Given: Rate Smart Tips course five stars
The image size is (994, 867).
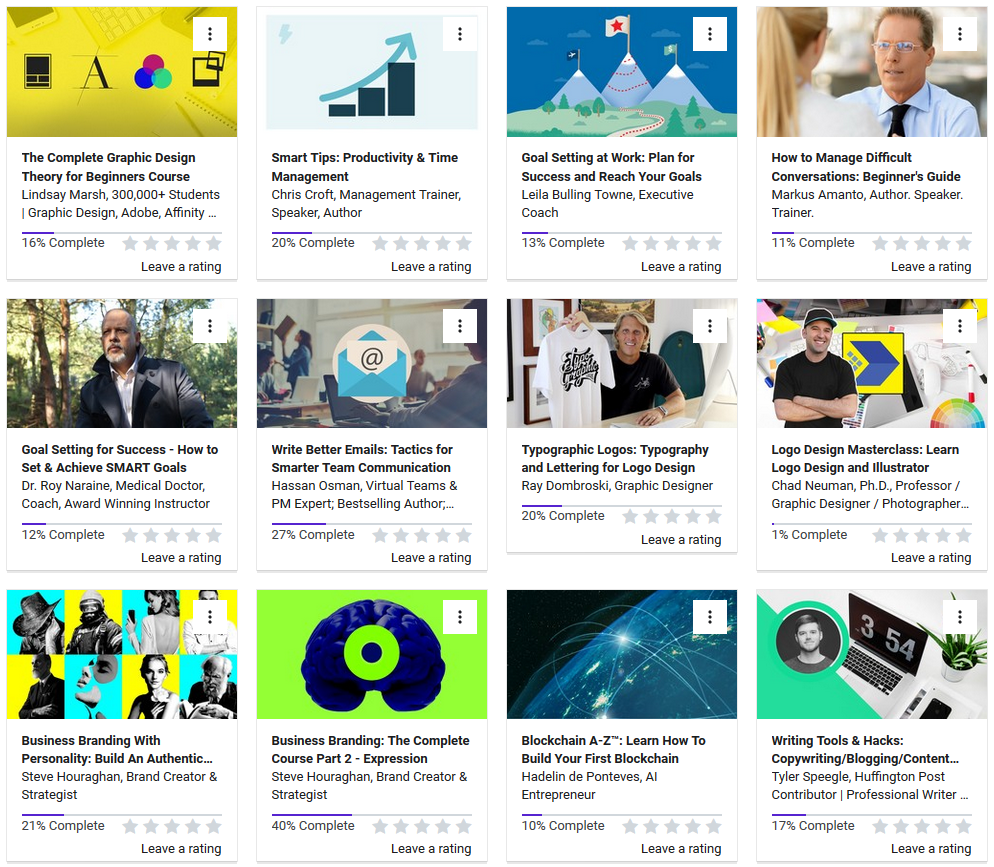Looking at the screenshot, I should (464, 243).
